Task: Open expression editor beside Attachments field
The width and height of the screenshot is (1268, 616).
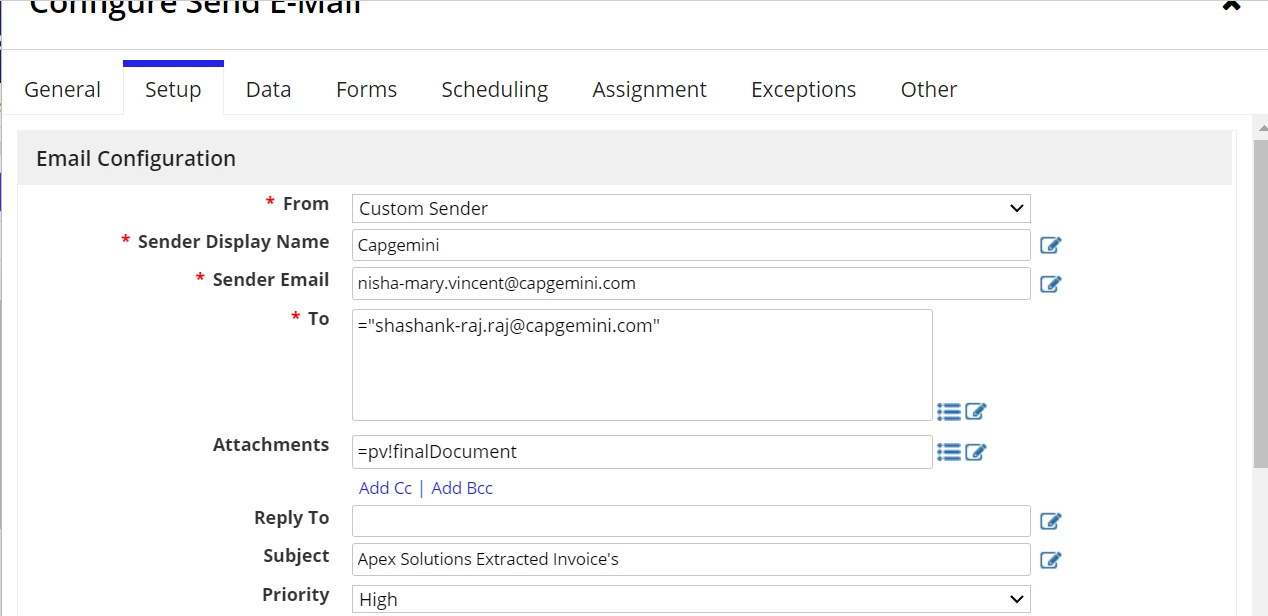Action: (976, 452)
